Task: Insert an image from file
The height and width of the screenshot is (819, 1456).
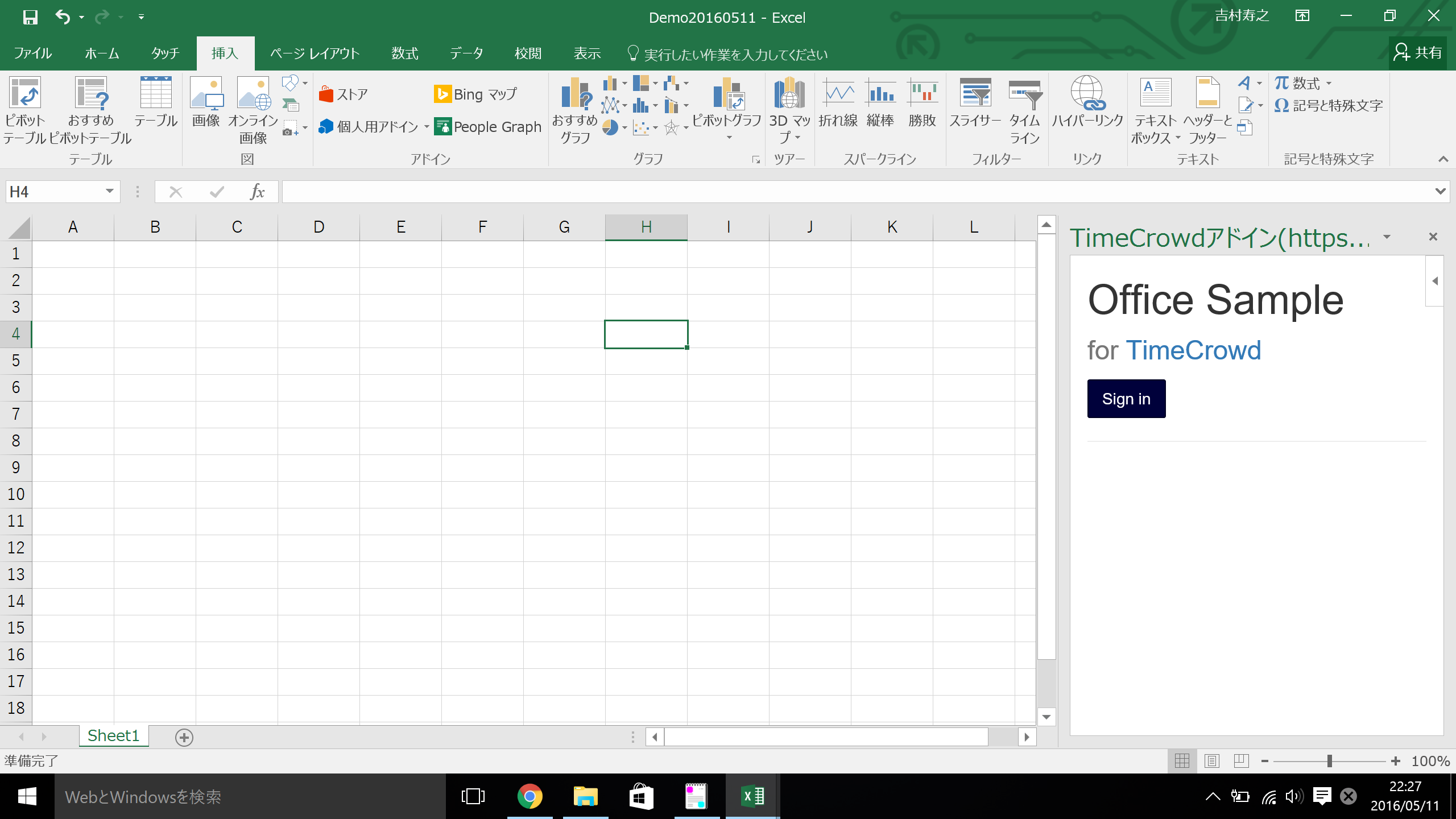Action: coord(206,102)
